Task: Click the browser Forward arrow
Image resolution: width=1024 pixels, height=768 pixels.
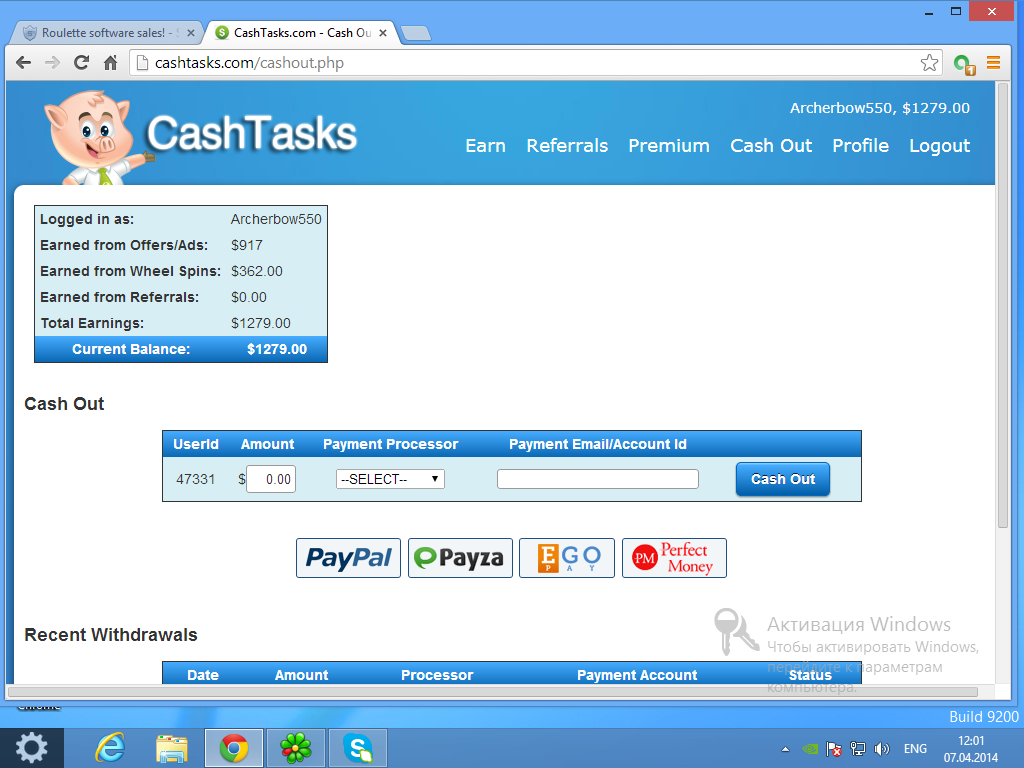Action: pyautogui.click(x=52, y=63)
